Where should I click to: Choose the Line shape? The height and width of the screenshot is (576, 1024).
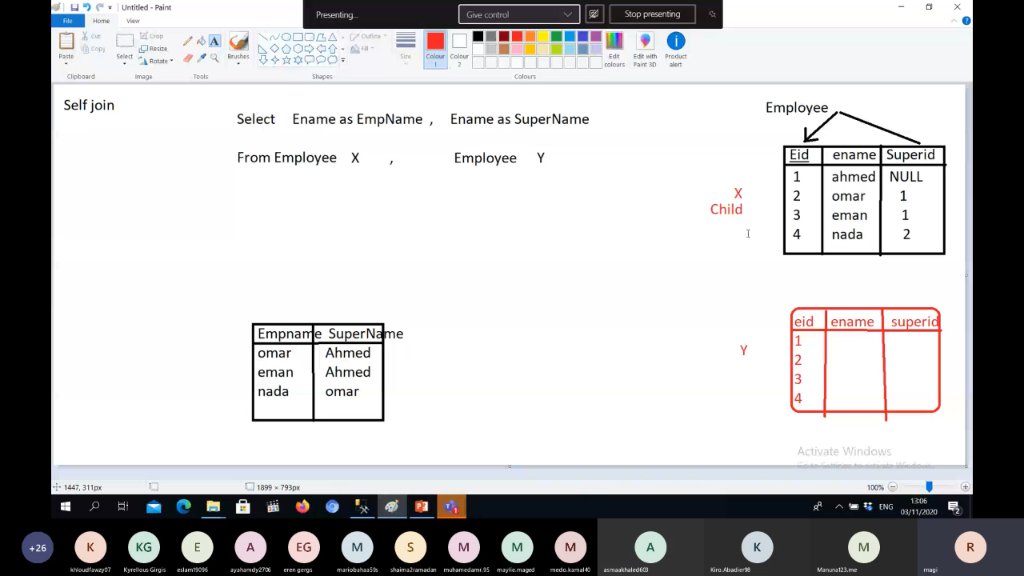click(x=263, y=37)
